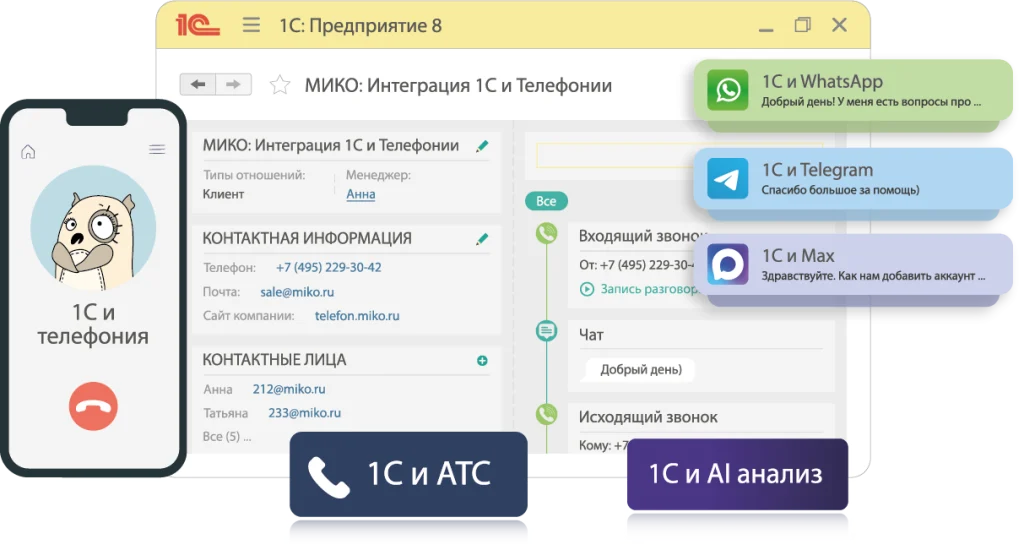
Task: Open sale@miko.ru email link
Action: click(x=297, y=292)
